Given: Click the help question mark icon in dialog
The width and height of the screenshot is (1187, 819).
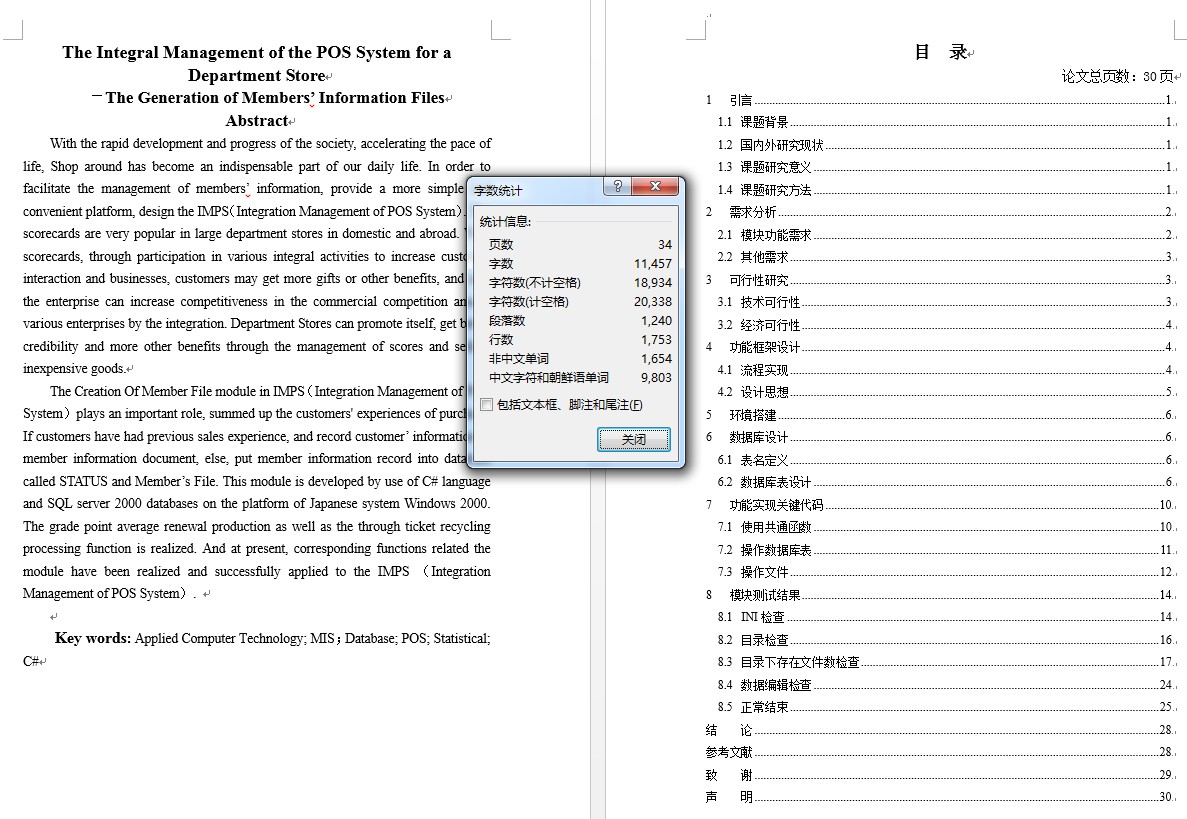Looking at the screenshot, I should 617,186.
